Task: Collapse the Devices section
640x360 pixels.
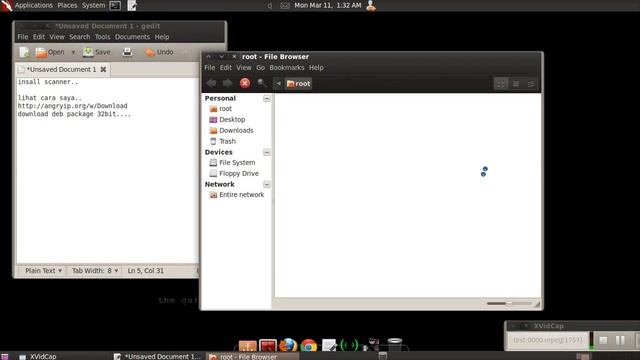Action: 267,152
